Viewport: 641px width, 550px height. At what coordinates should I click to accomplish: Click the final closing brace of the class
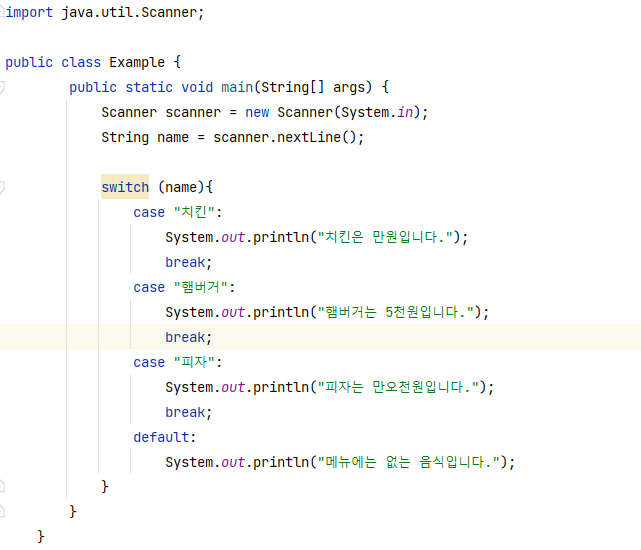[x=41, y=536]
